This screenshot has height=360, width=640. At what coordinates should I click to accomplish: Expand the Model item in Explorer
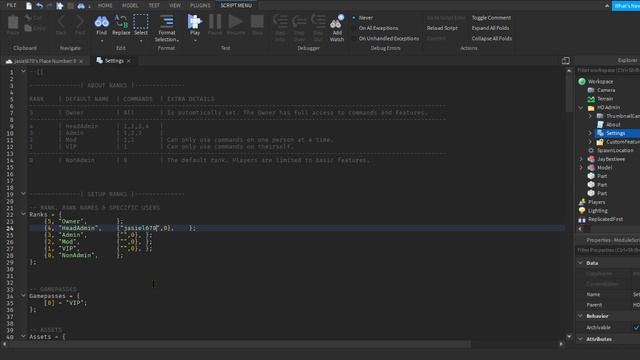tap(581, 167)
